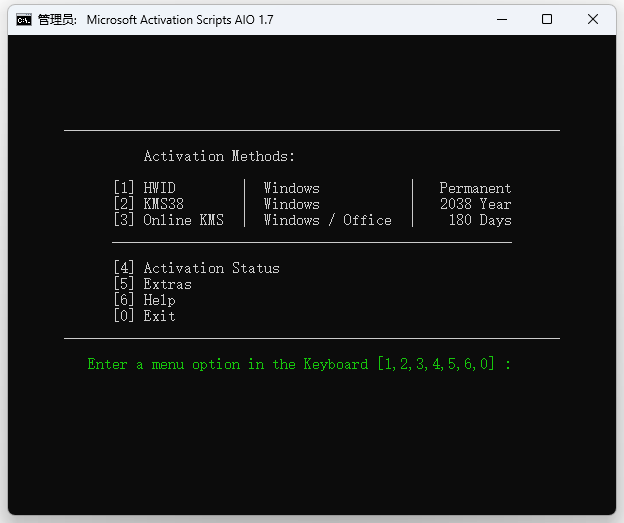Click the '[6] Help' line
The height and width of the screenshot is (523, 624).
coord(144,300)
